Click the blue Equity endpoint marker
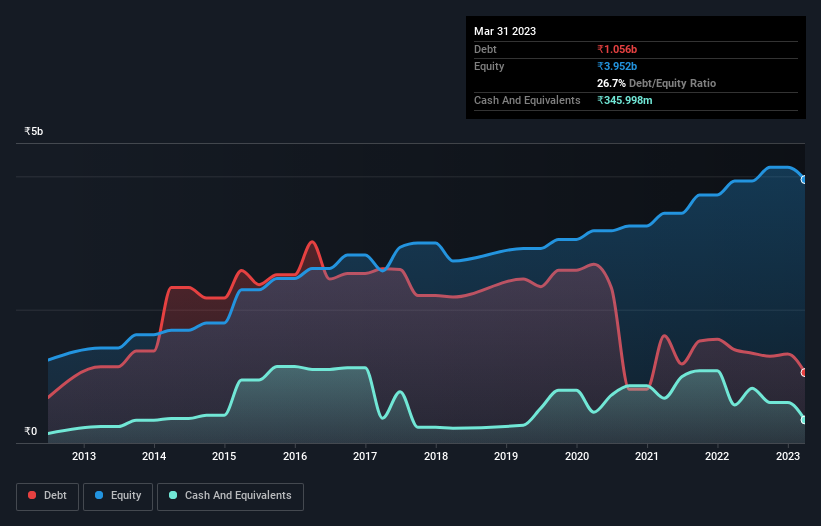 pos(804,180)
